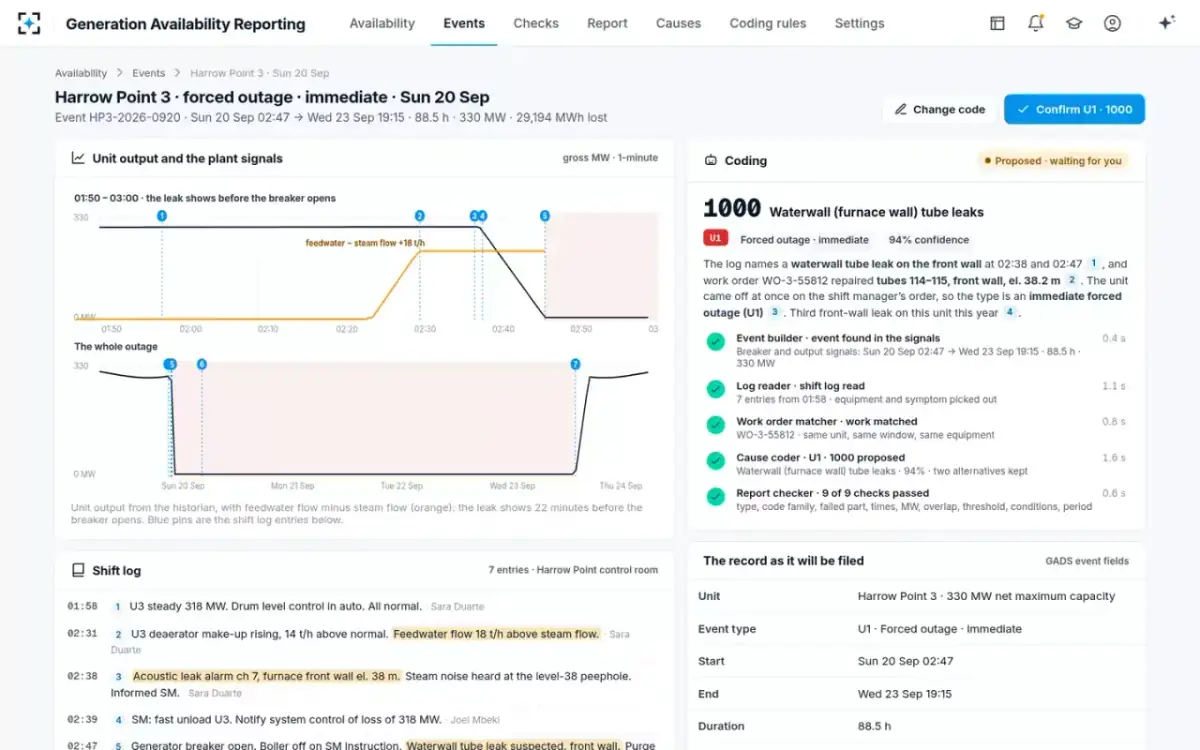This screenshot has height=750, width=1200.
Task: Open reference 4 after 'this unit this year'
Action: [1010, 313]
